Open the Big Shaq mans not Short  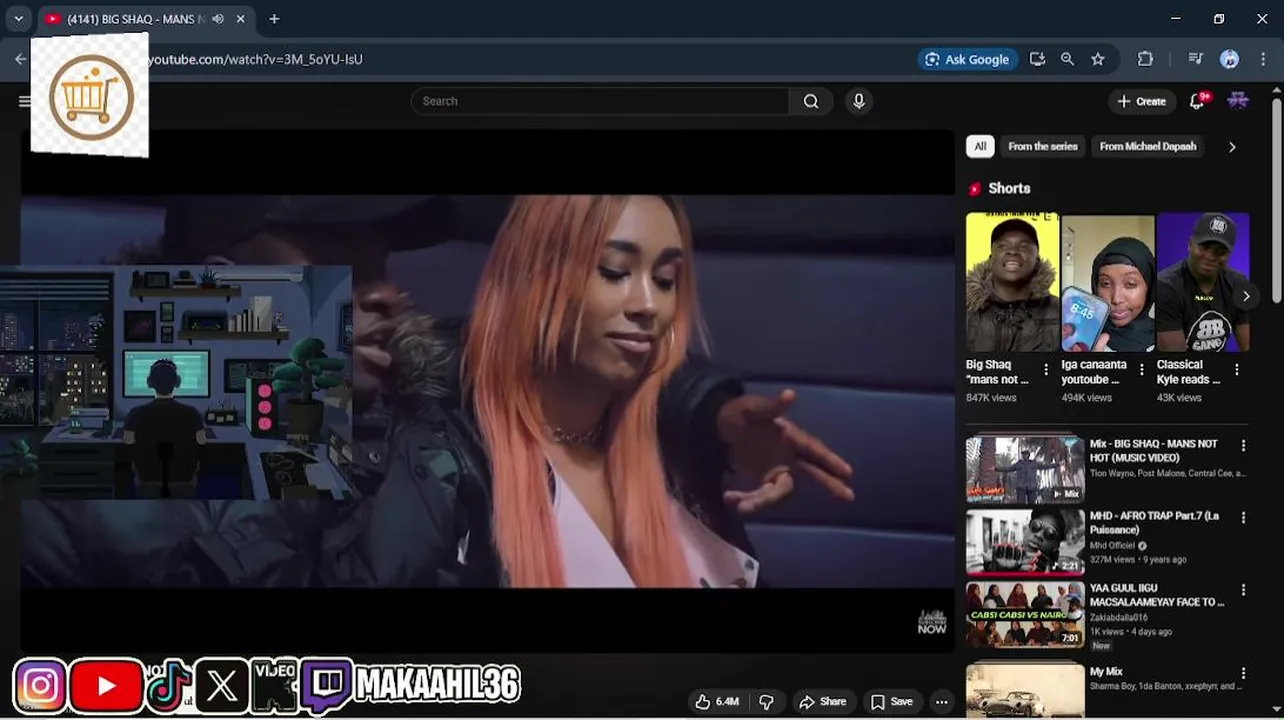(1011, 282)
